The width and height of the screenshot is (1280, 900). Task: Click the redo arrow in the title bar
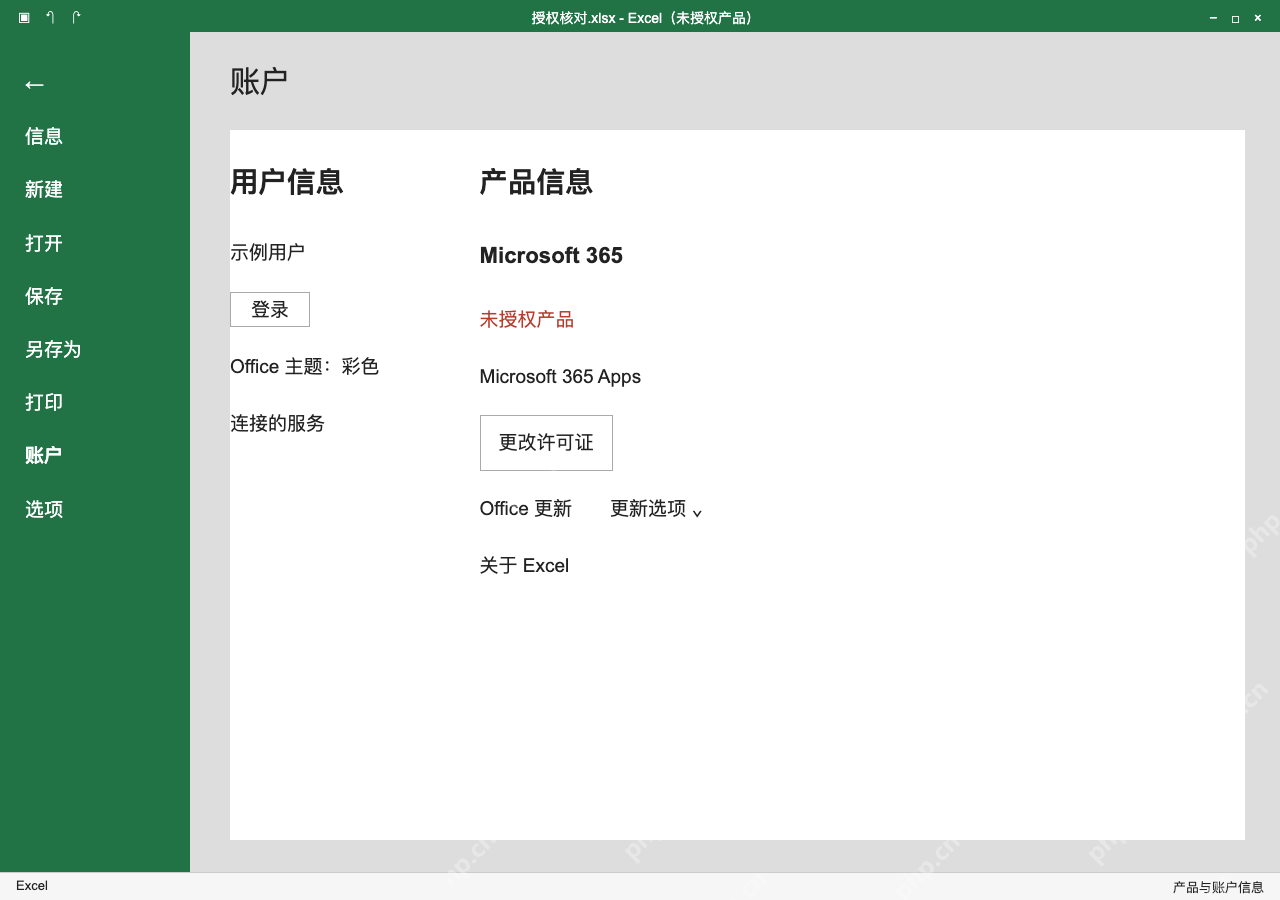77,17
